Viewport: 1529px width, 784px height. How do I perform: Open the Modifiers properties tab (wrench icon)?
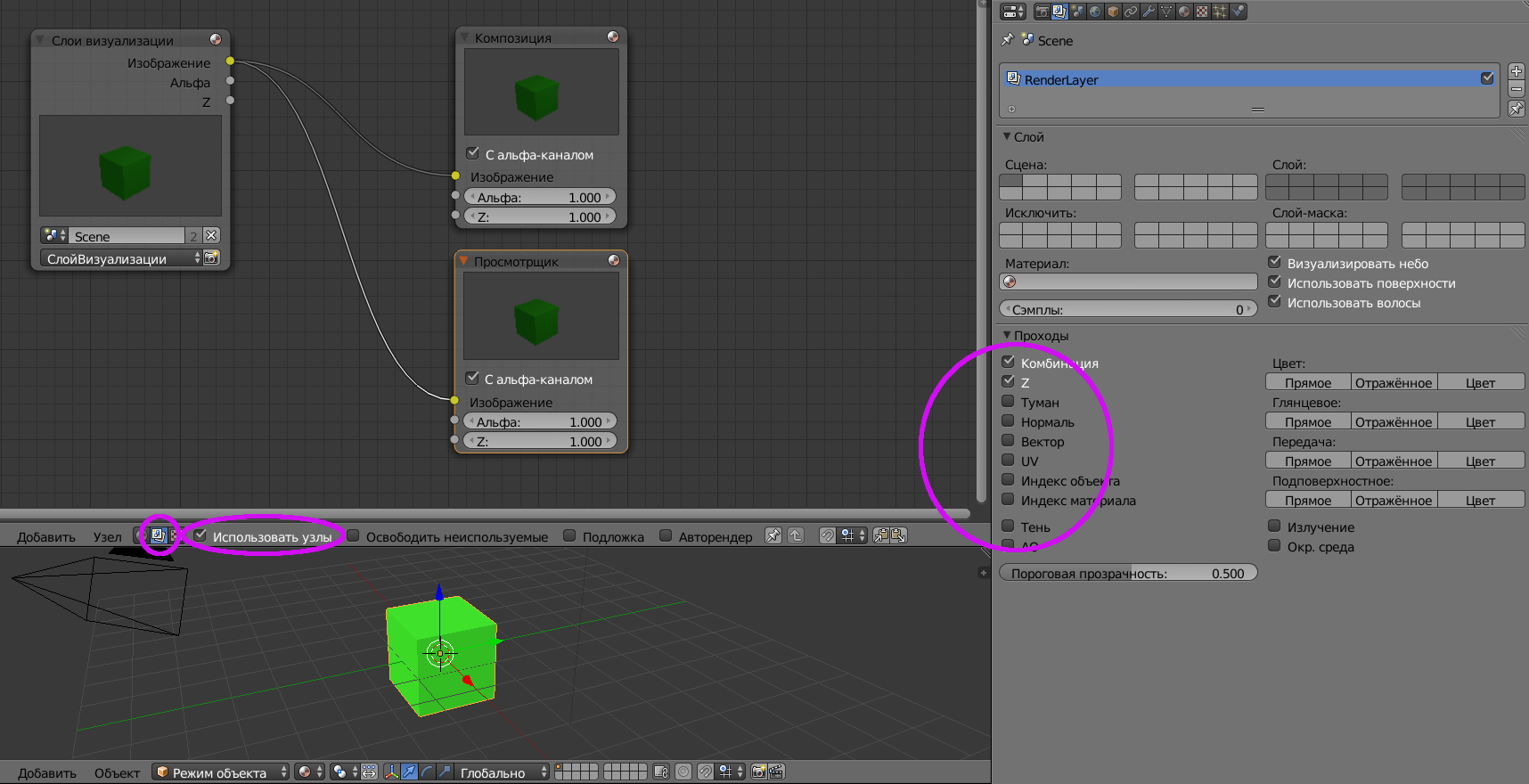tap(1149, 12)
